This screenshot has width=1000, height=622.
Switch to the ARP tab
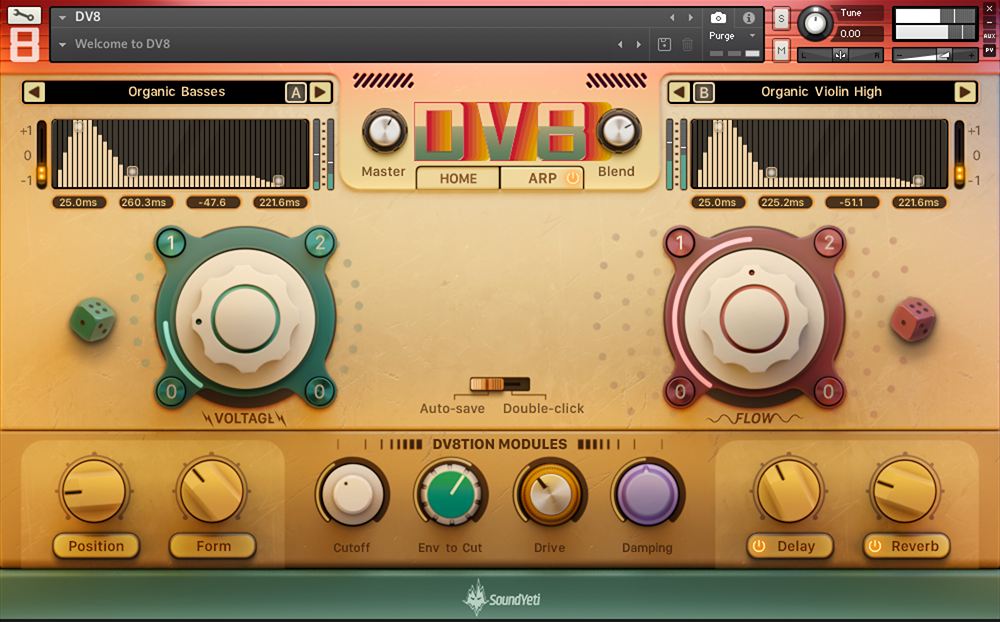(541, 178)
